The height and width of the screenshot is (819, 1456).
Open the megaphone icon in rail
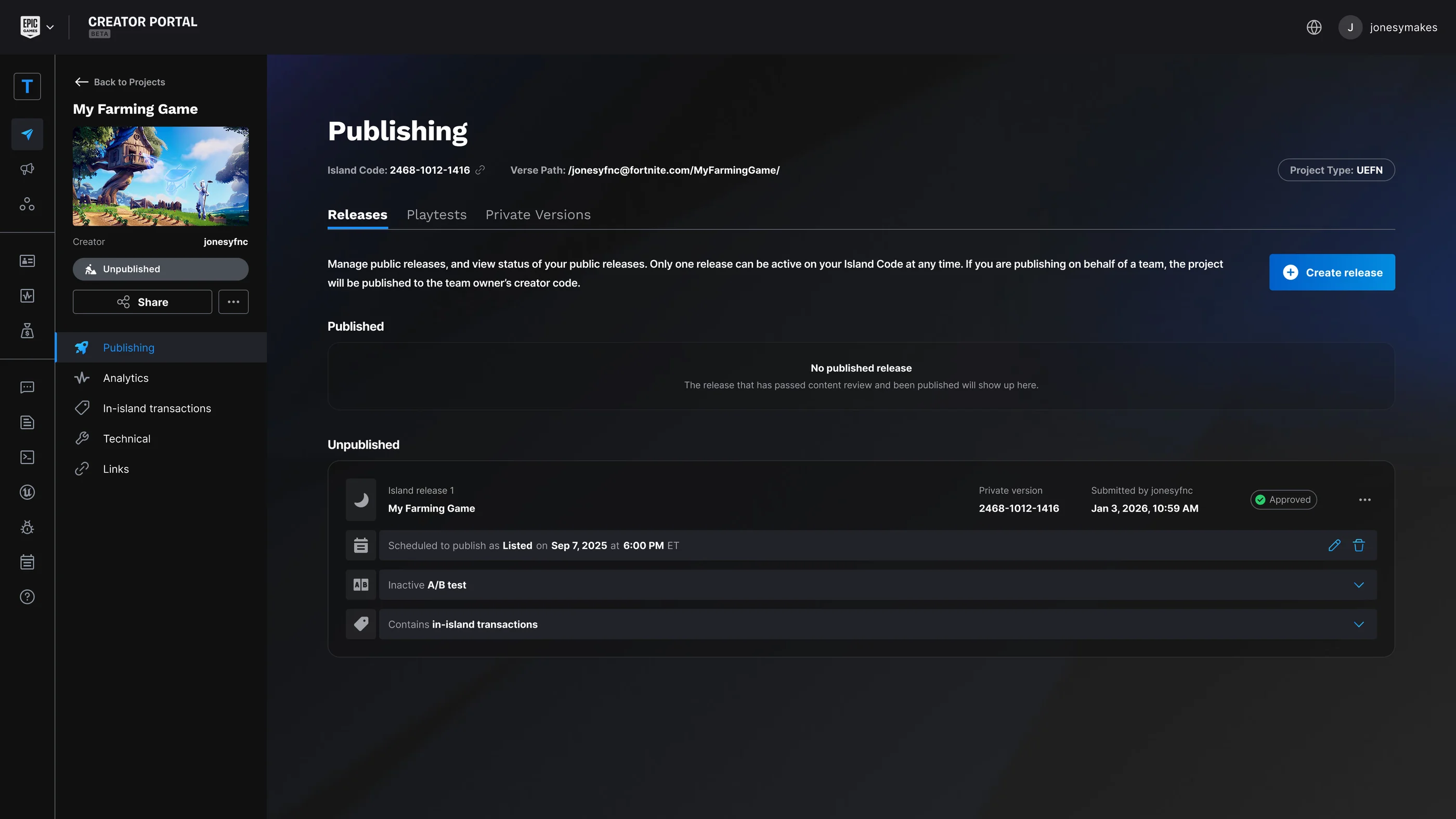point(27,169)
